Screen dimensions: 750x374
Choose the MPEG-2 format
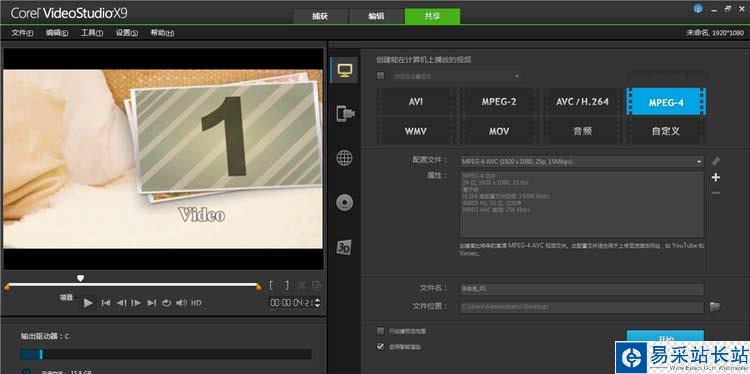click(x=499, y=101)
